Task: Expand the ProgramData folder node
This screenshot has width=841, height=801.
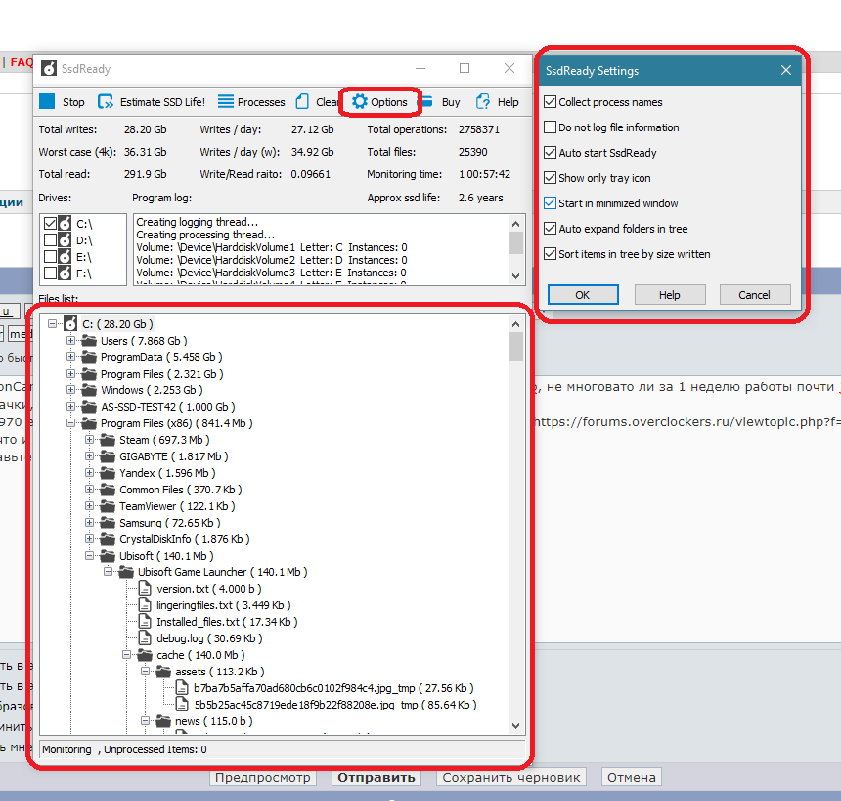Action: (x=70, y=357)
